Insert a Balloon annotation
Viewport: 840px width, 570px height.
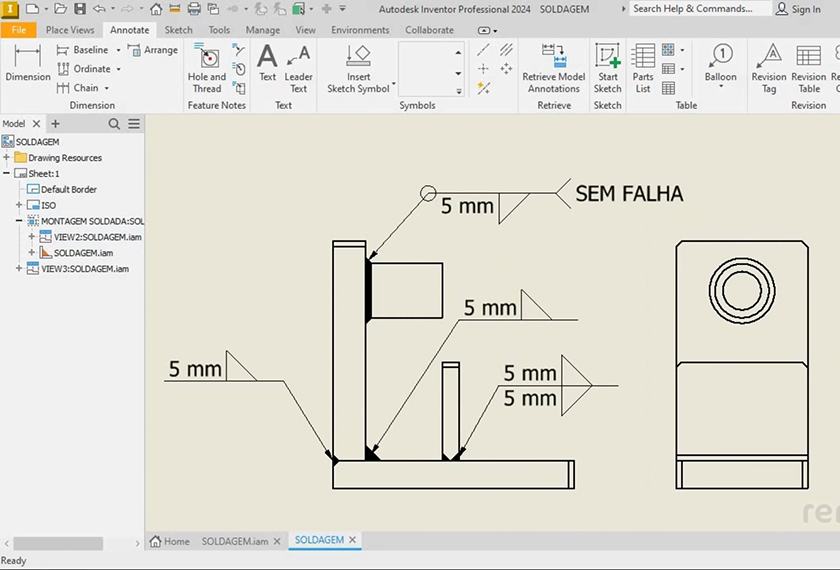720,63
